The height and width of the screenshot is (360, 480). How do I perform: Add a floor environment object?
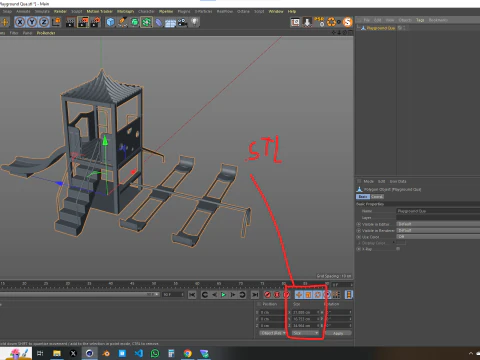pos(170,23)
